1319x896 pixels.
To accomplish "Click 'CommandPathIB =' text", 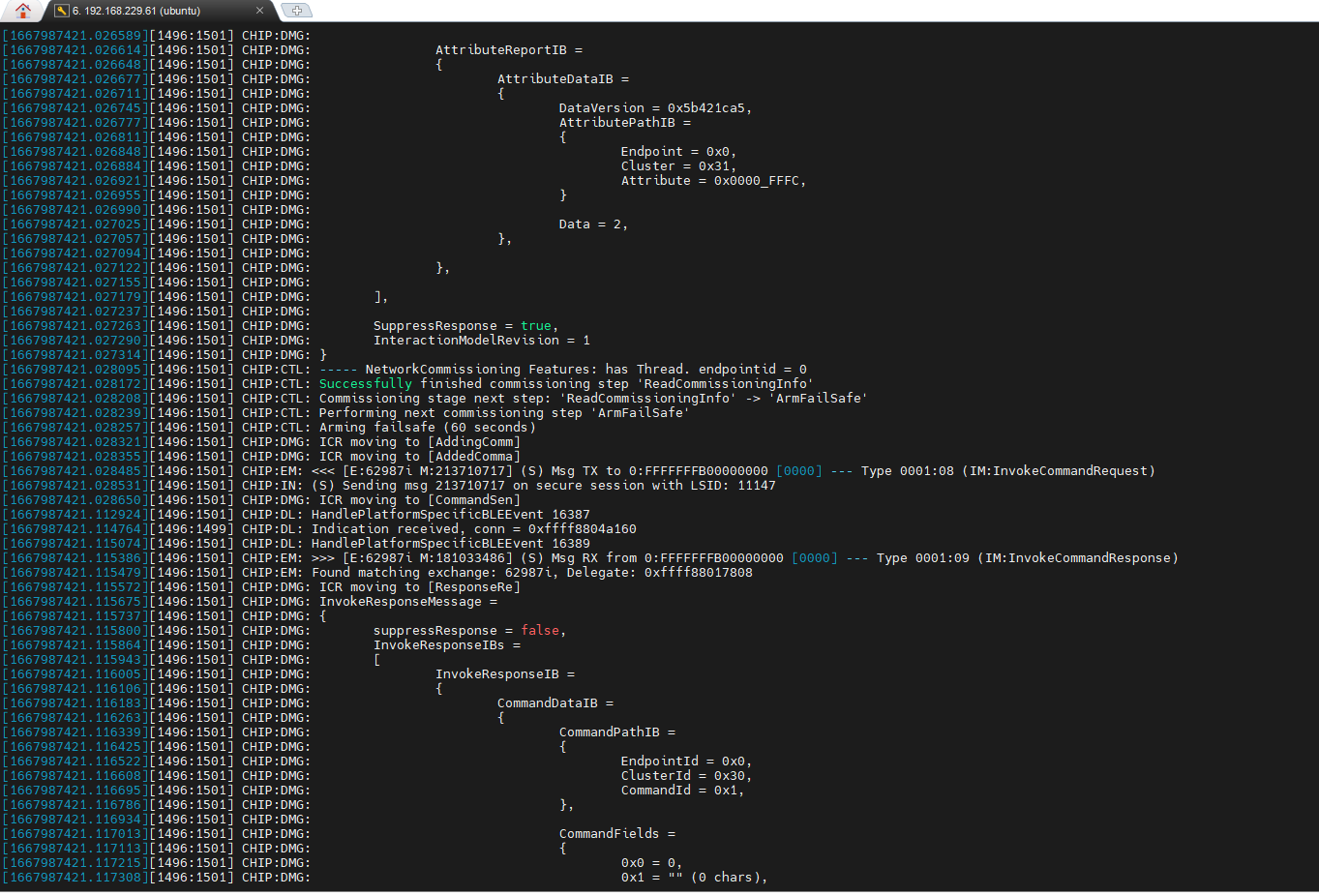I will tap(617, 732).
